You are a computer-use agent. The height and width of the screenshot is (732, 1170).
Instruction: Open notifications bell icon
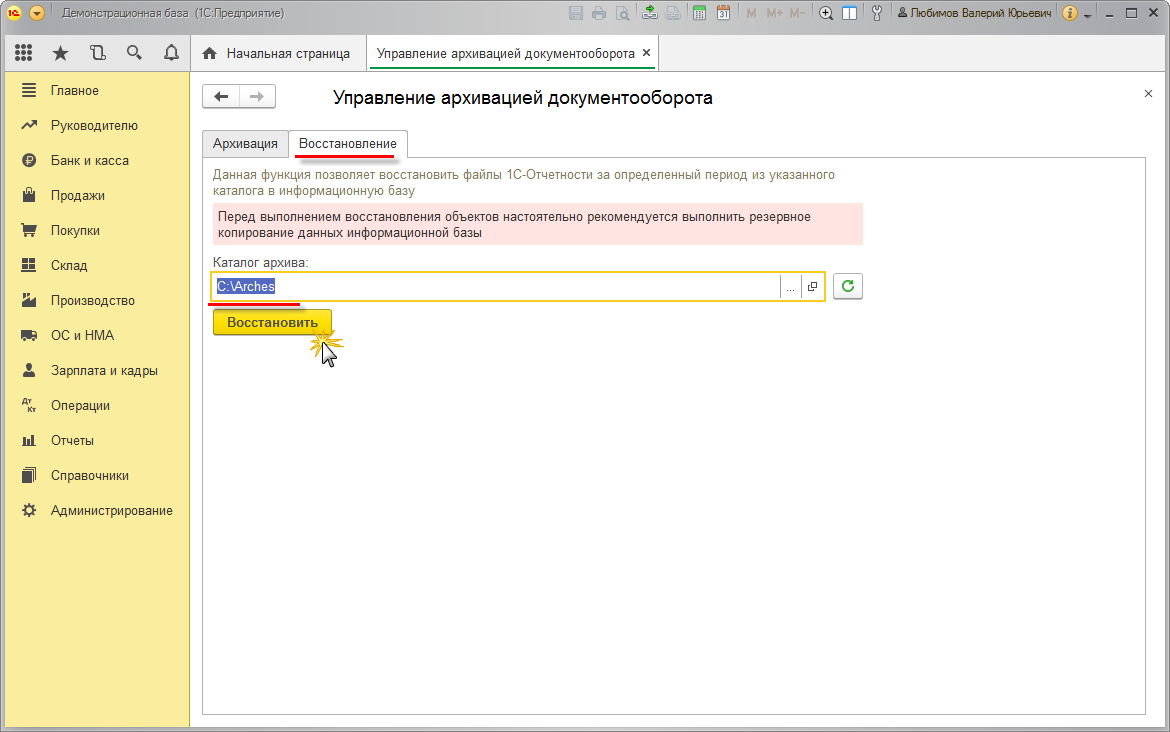coord(171,53)
